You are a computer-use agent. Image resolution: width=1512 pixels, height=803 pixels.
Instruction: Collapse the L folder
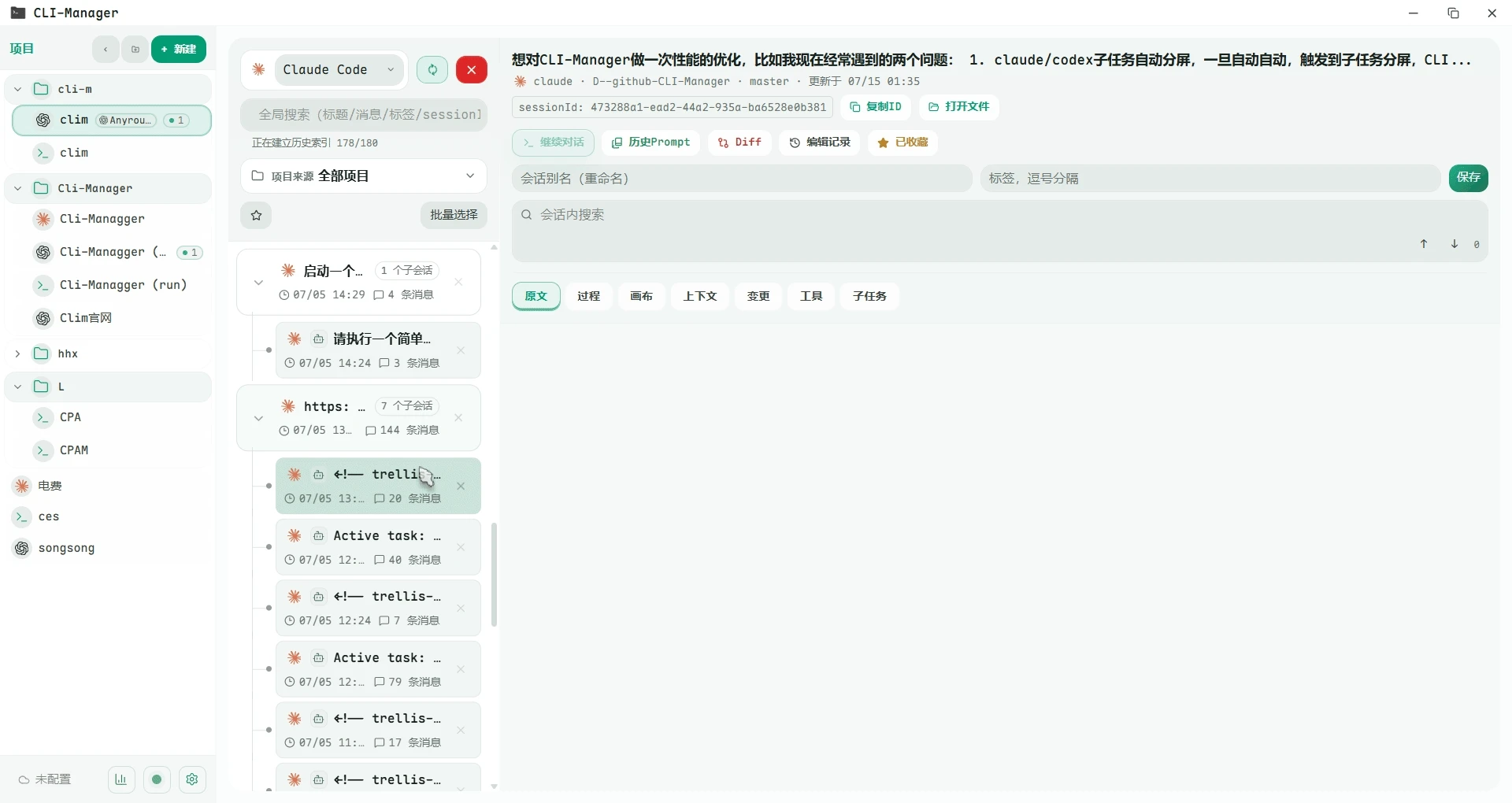click(x=17, y=387)
